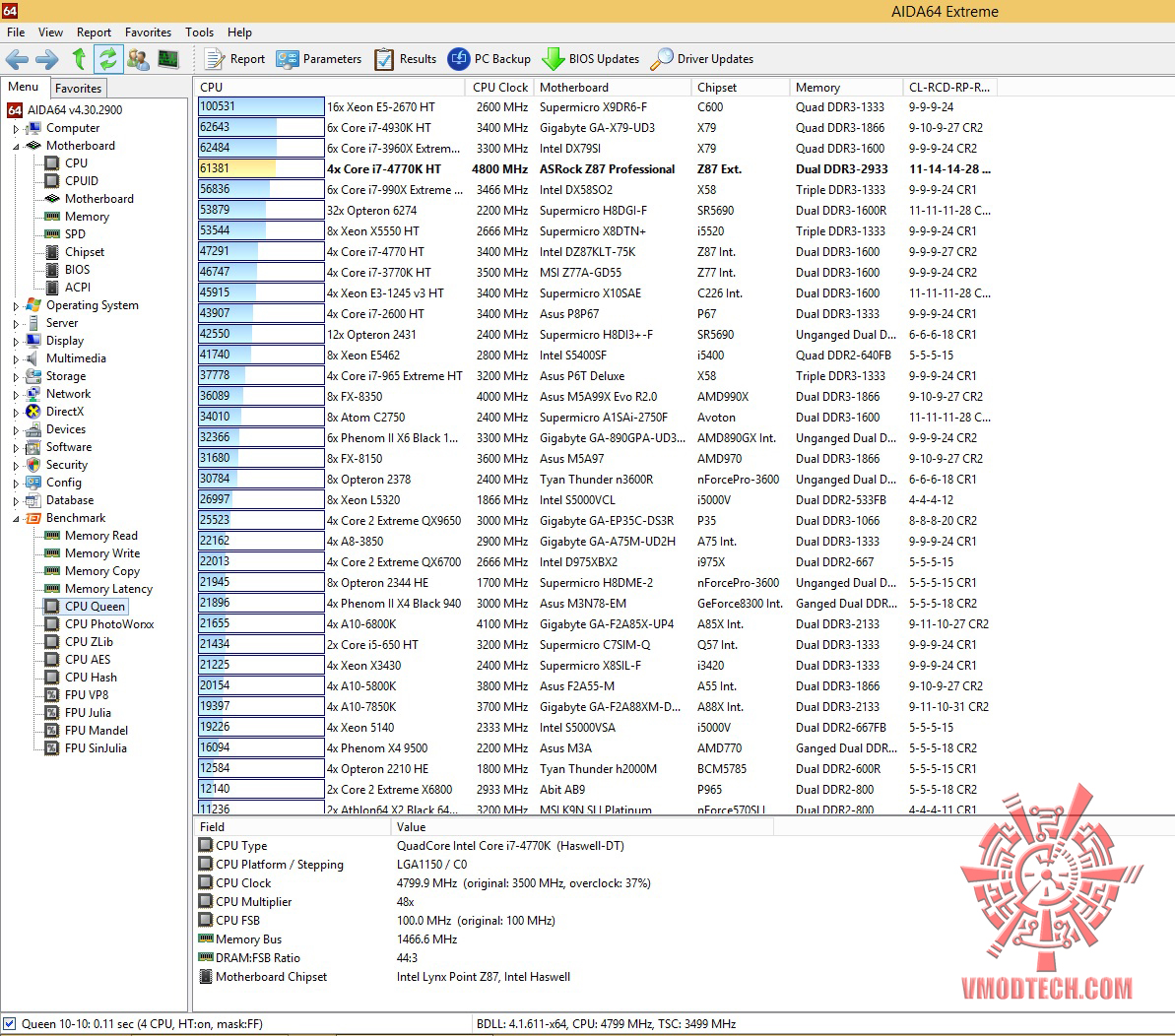Open the Tools menu

point(199,32)
